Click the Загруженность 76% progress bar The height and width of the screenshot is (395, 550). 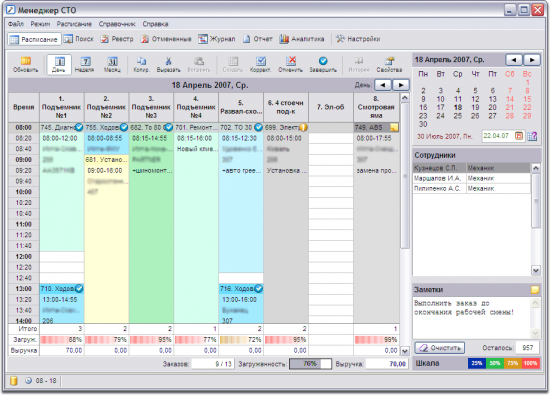[310, 364]
